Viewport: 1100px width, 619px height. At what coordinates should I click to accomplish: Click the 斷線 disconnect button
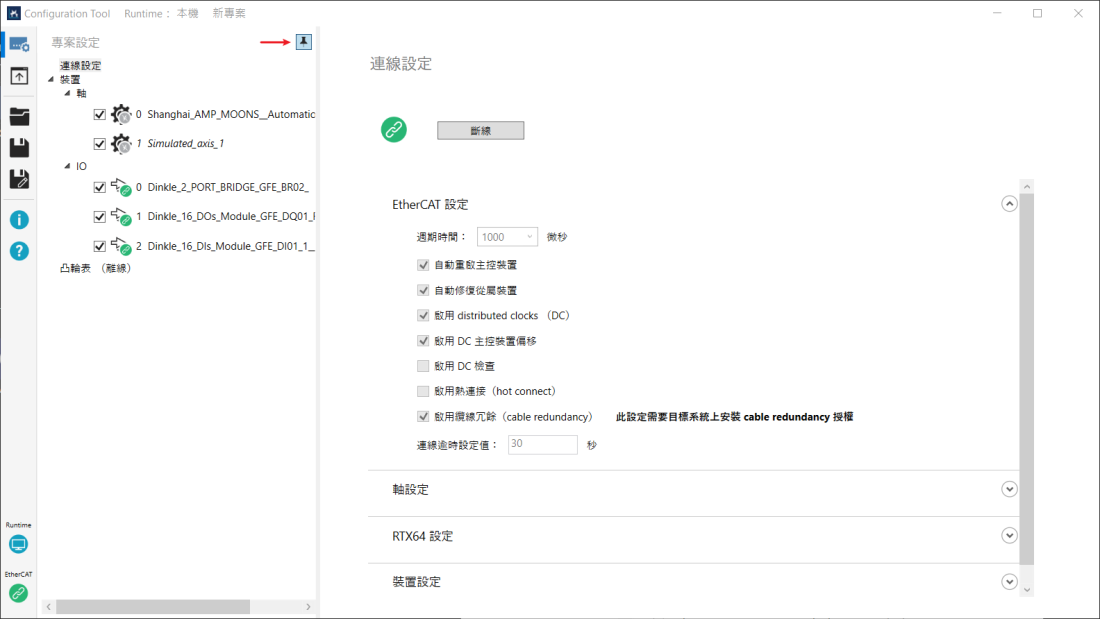480,131
